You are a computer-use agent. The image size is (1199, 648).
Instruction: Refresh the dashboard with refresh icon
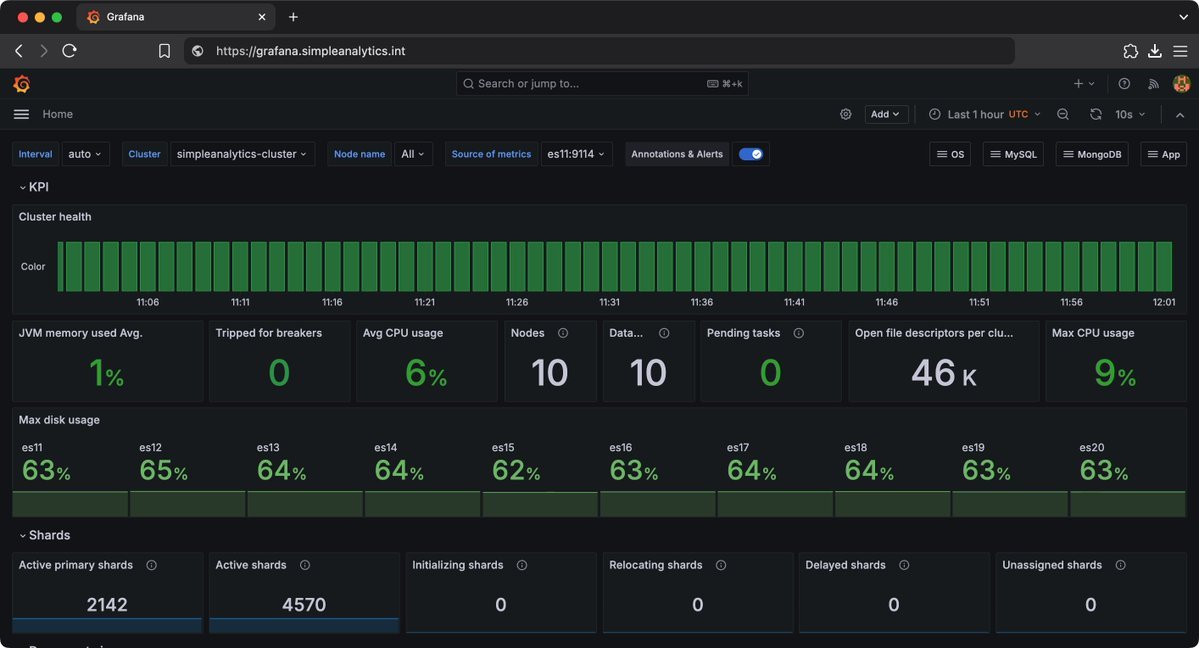coord(1094,114)
